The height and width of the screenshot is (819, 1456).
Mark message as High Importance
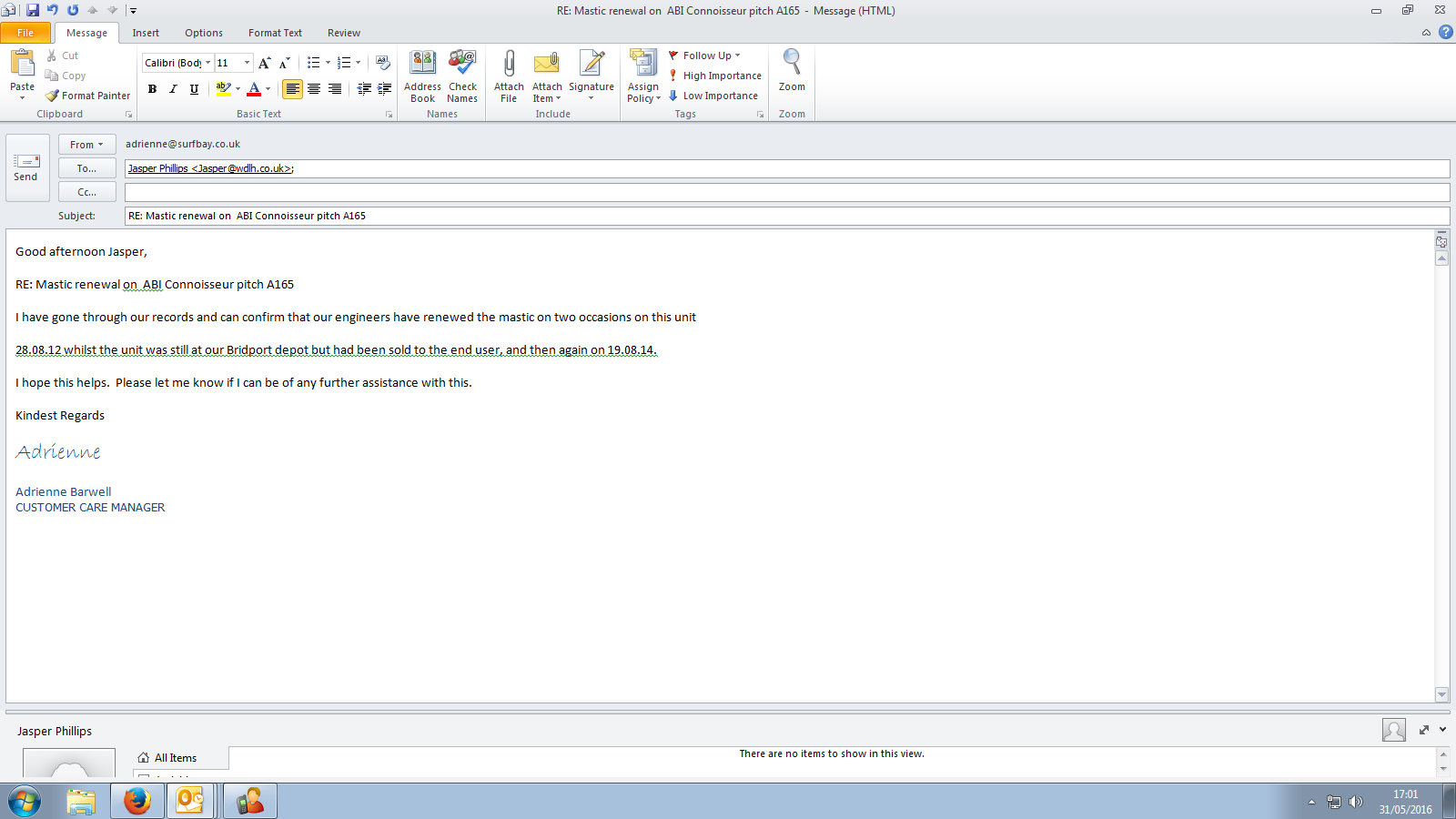coord(715,76)
